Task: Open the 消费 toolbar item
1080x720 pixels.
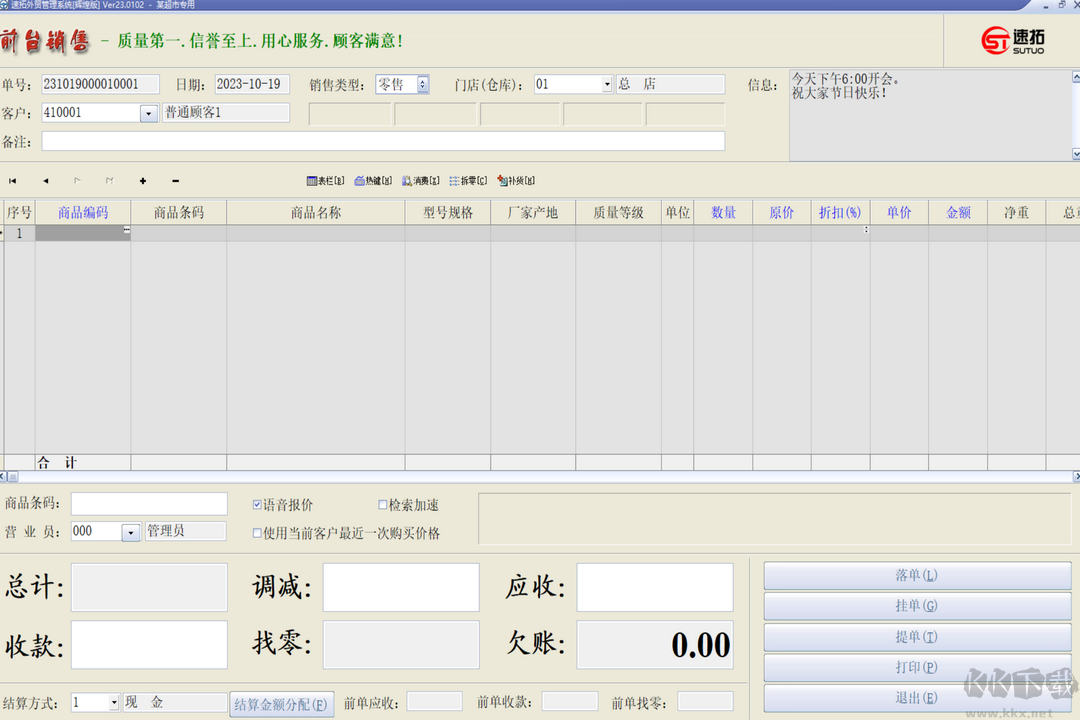Action: click(x=421, y=181)
